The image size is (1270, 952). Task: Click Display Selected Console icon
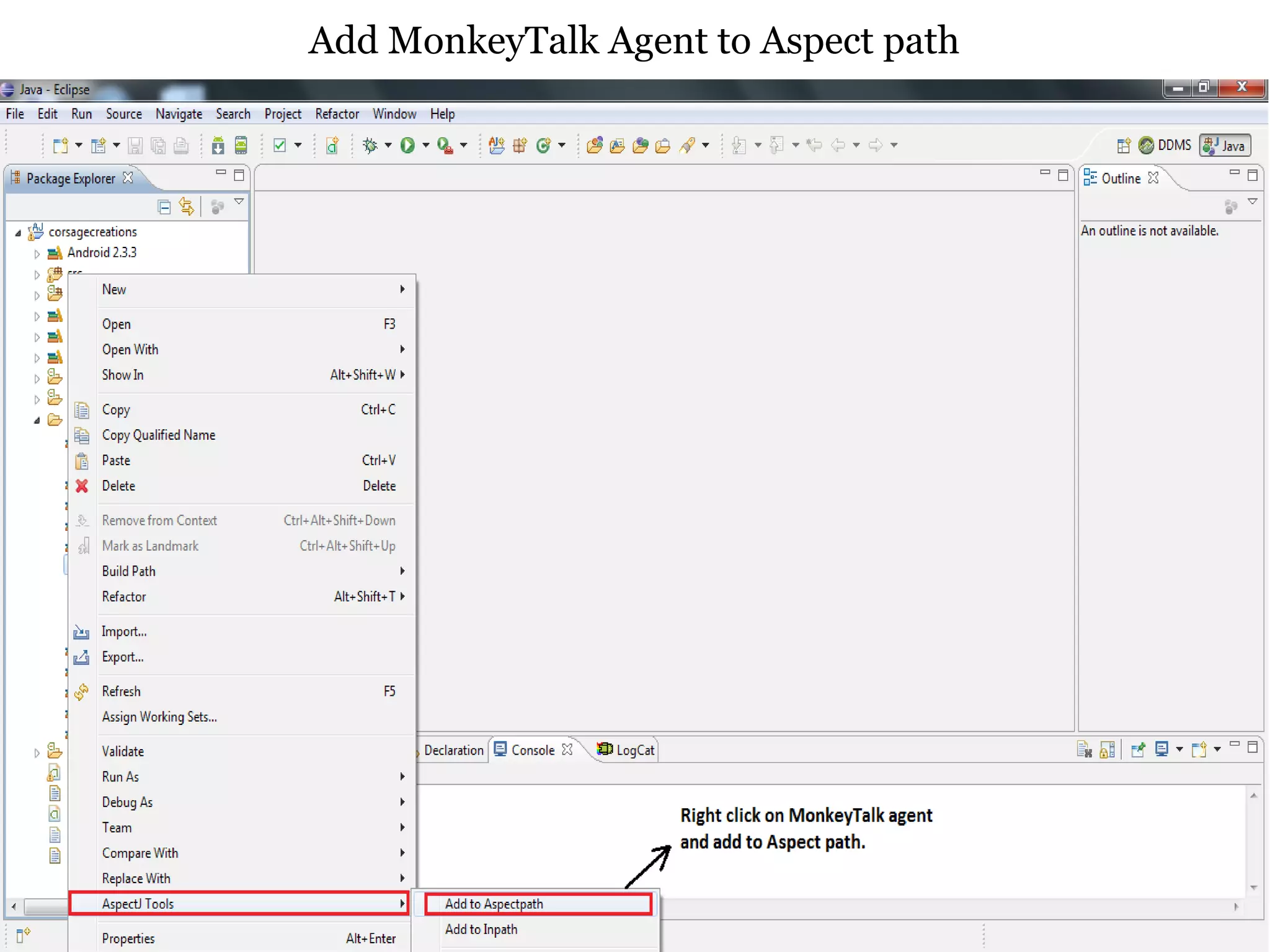click(x=1162, y=750)
